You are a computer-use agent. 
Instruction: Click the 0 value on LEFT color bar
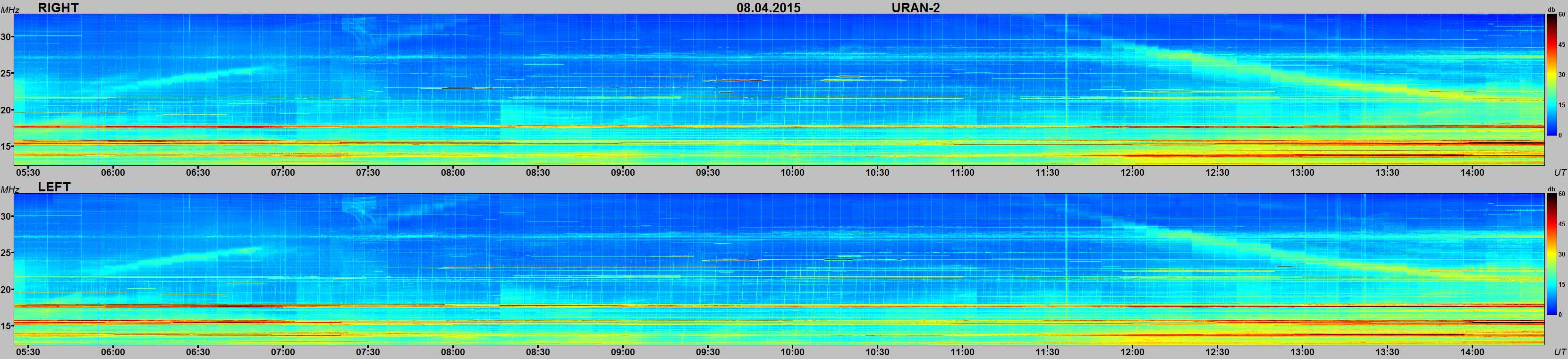1560,315
